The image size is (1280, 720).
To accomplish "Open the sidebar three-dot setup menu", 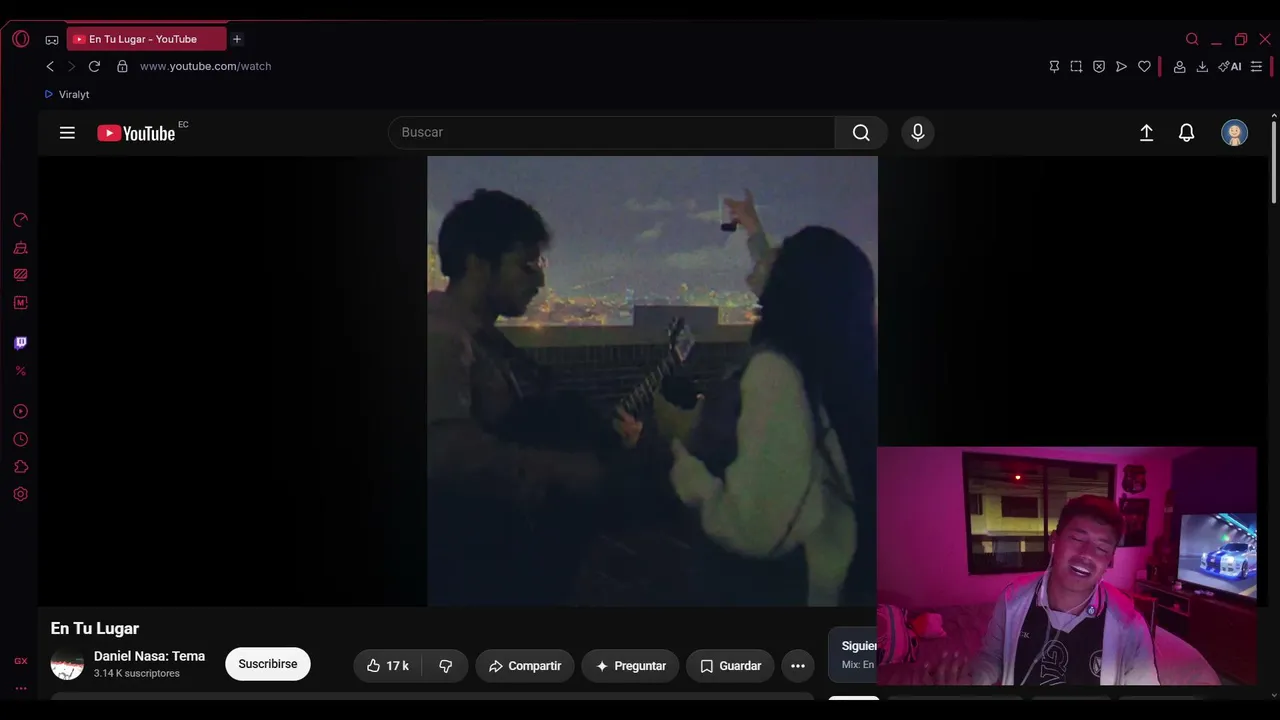I will (x=20, y=688).
